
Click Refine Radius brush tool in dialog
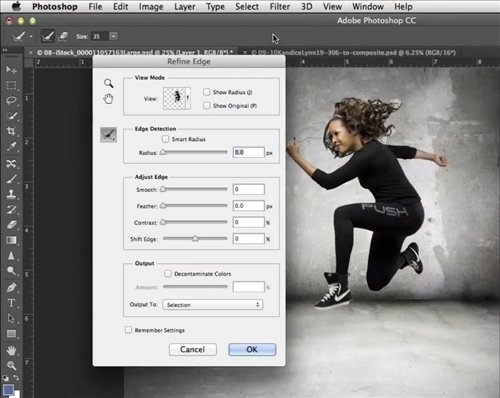point(109,135)
